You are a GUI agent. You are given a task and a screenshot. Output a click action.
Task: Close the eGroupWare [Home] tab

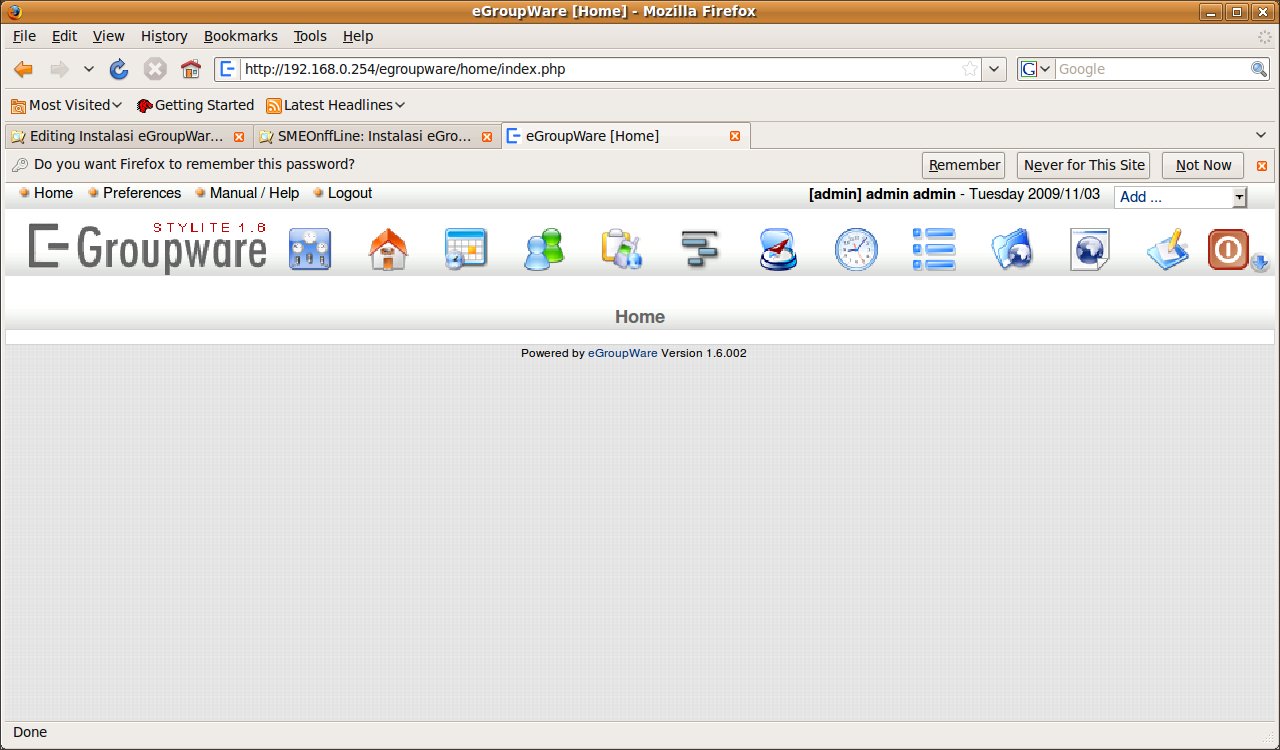point(735,136)
